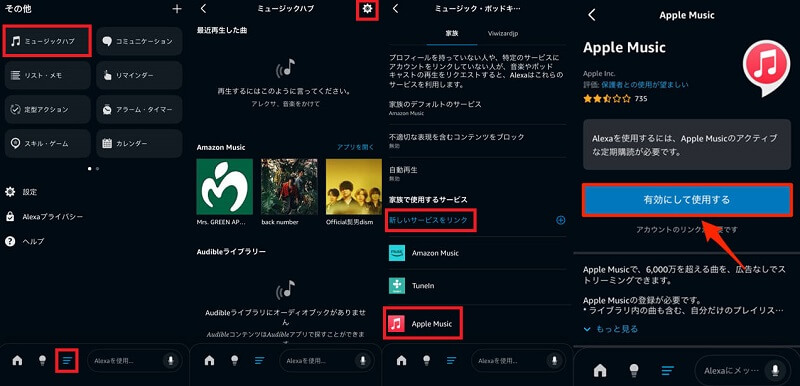This screenshot has height=386, width=800.
Task: Open the スキル・ゲーム tile
Action: tap(48, 143)
